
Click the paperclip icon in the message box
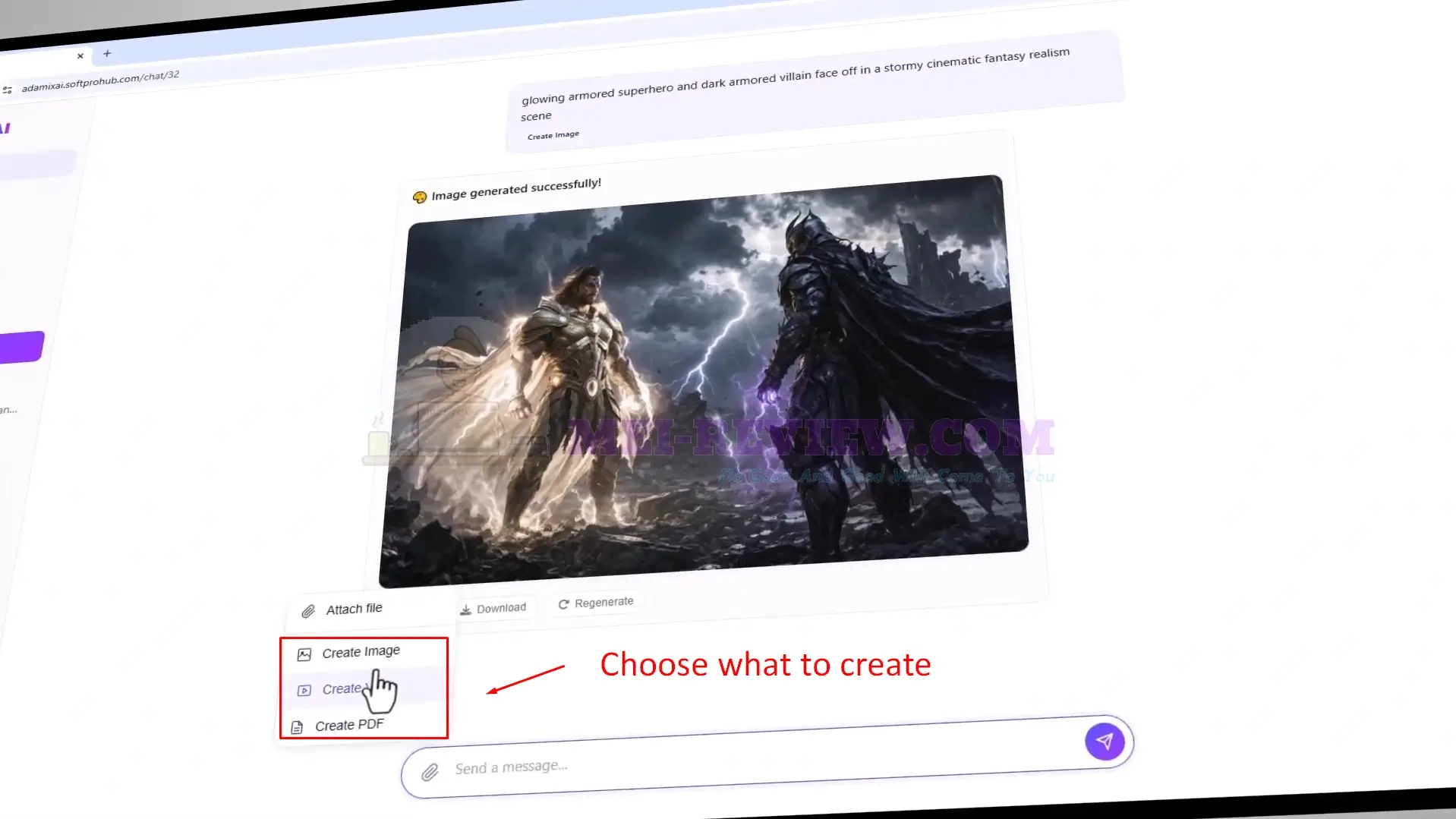430,772
